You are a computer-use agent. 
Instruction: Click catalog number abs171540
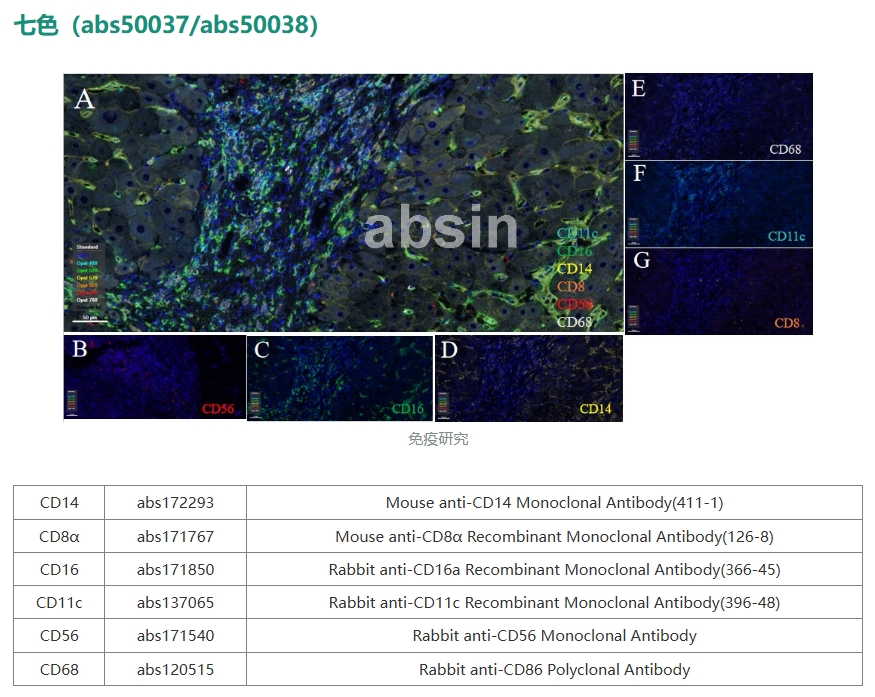(175, 636)
